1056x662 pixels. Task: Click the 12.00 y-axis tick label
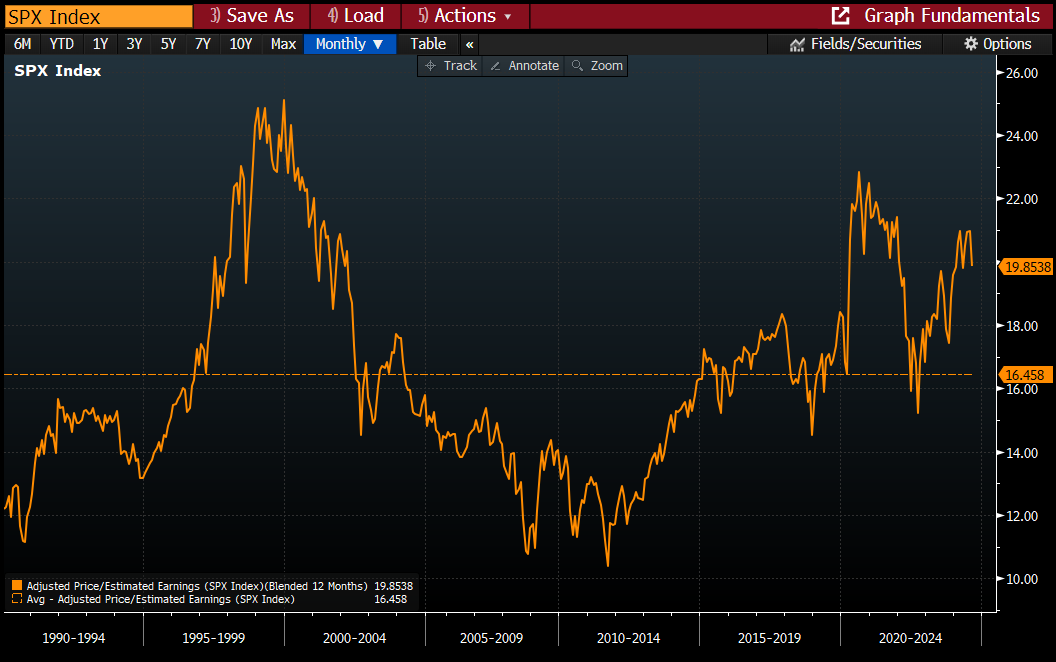pos(1022,516)
